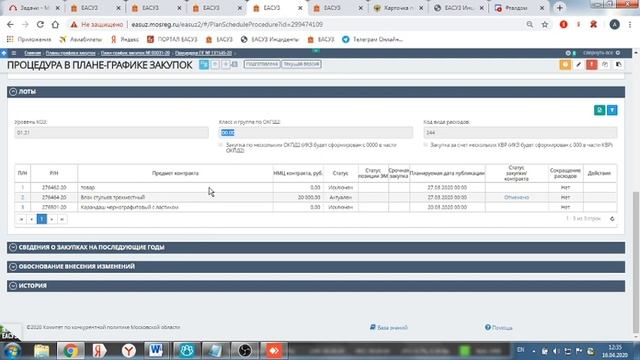
Task: Click the Планы-графики закупок breadcrumb link
Action: 71,53
